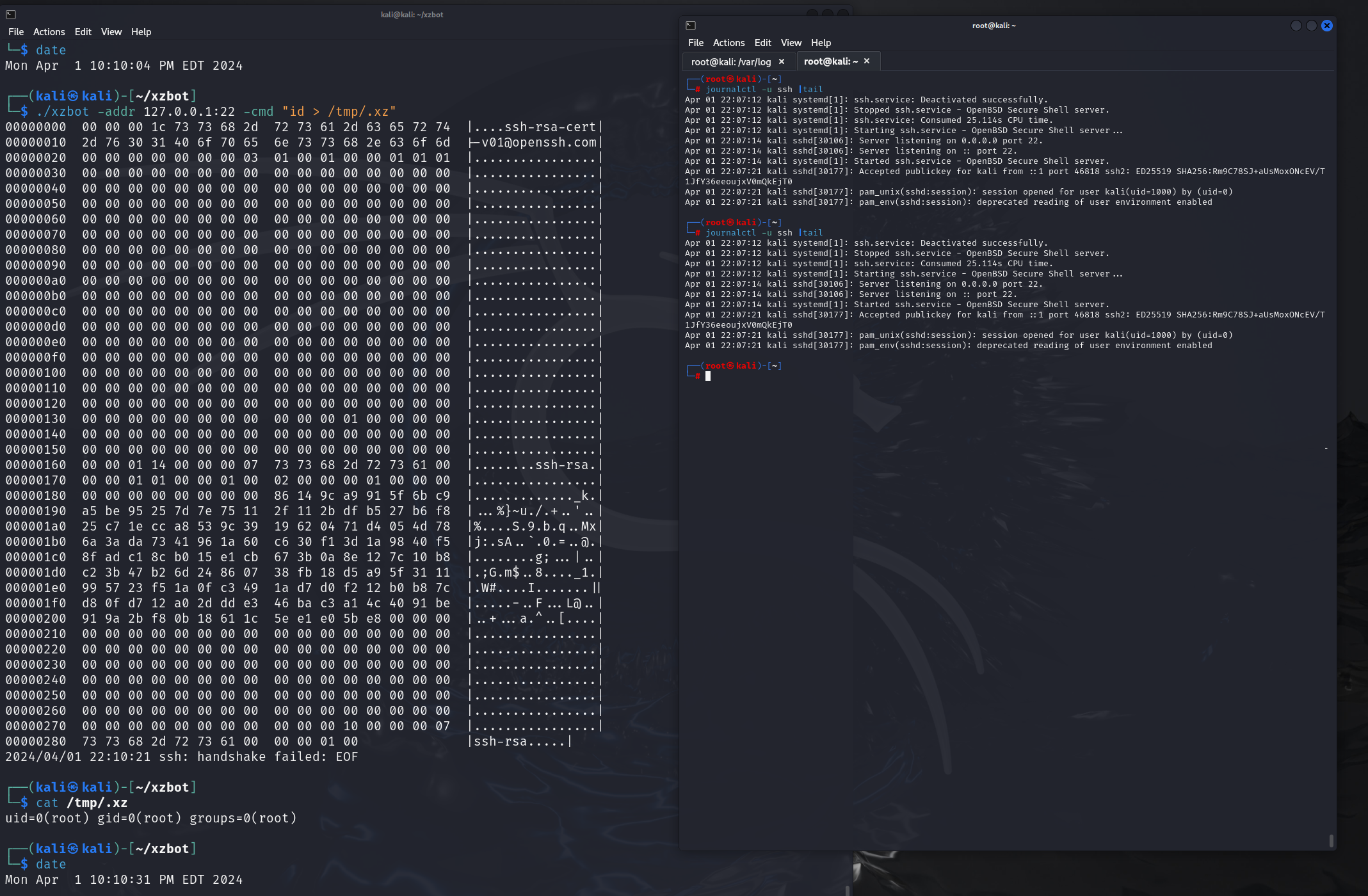The height and width of the screenshot is (896, 1368).
Task: Open Help menu in kali xzbot terminal
Action: (141, 32)
